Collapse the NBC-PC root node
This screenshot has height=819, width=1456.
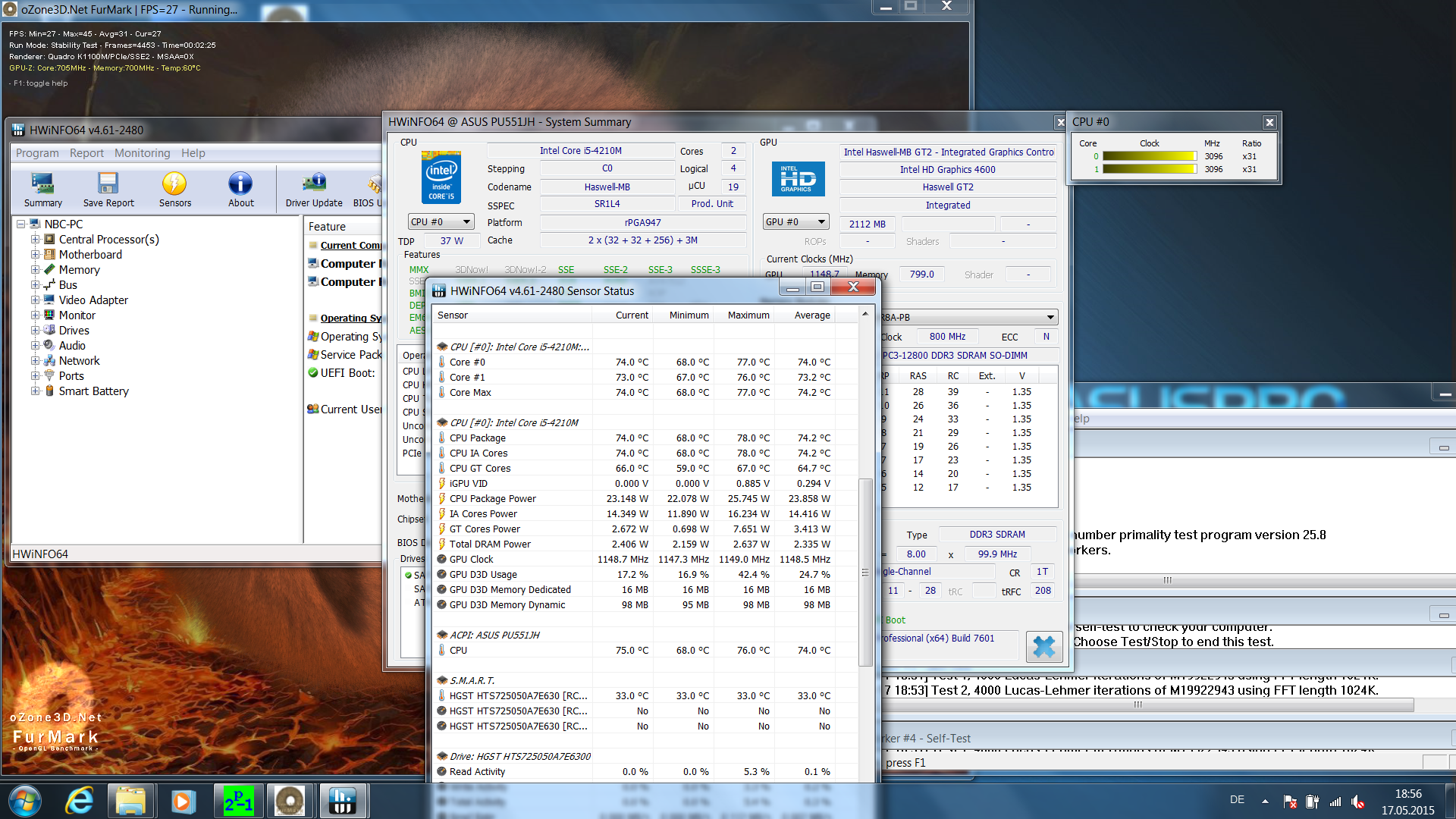click(x=21, y=224)
